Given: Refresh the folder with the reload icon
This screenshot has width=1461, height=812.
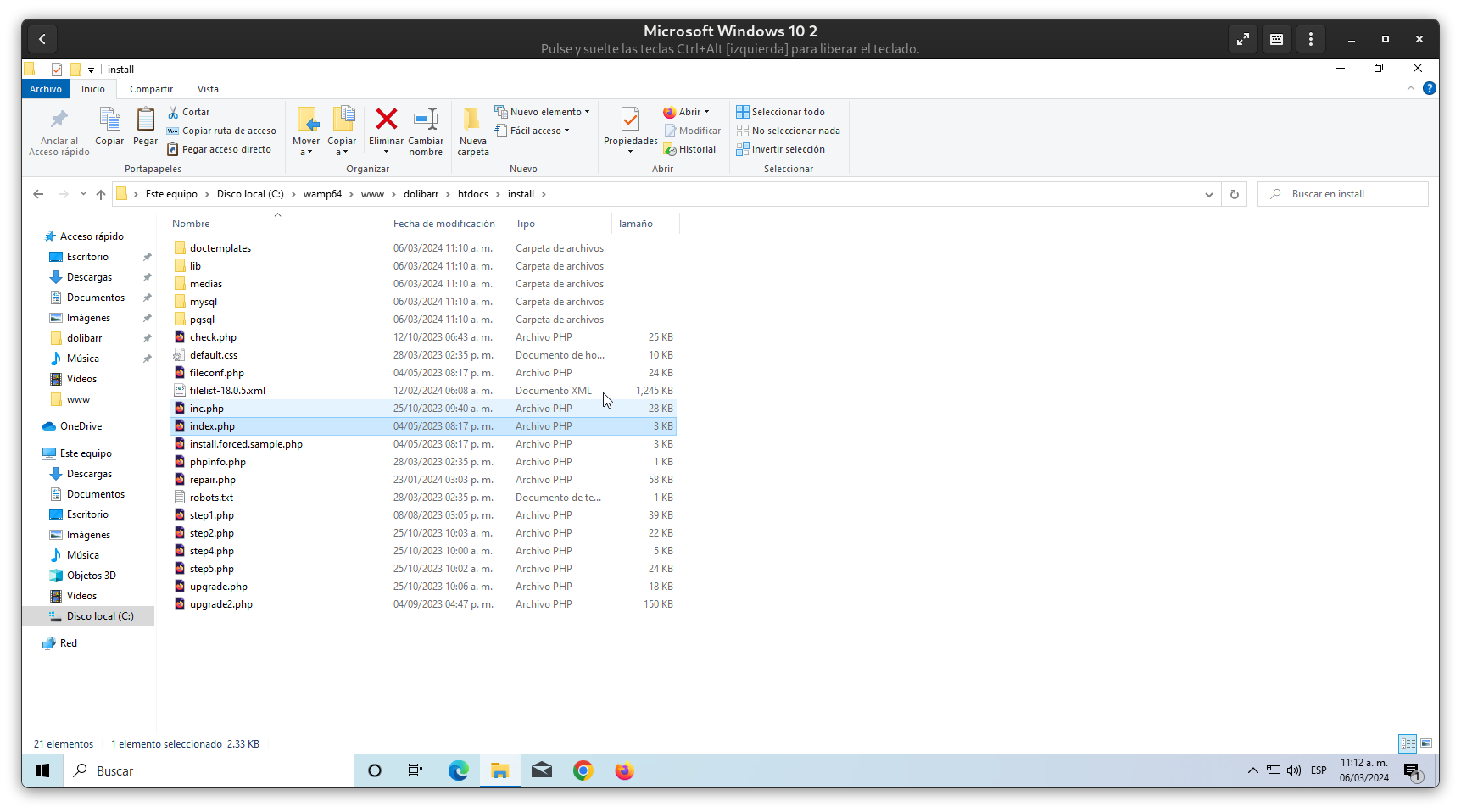Looking at the screenshot, I should coord(1234,194).
